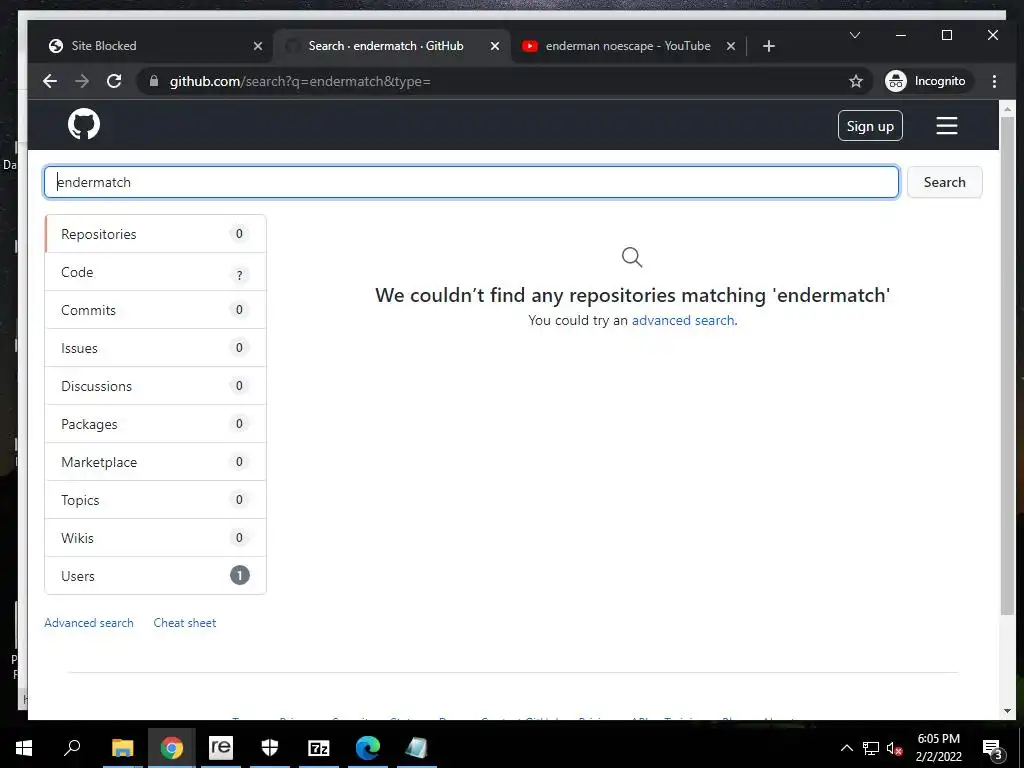Click the GitHub octocat logo

[84, 124]
